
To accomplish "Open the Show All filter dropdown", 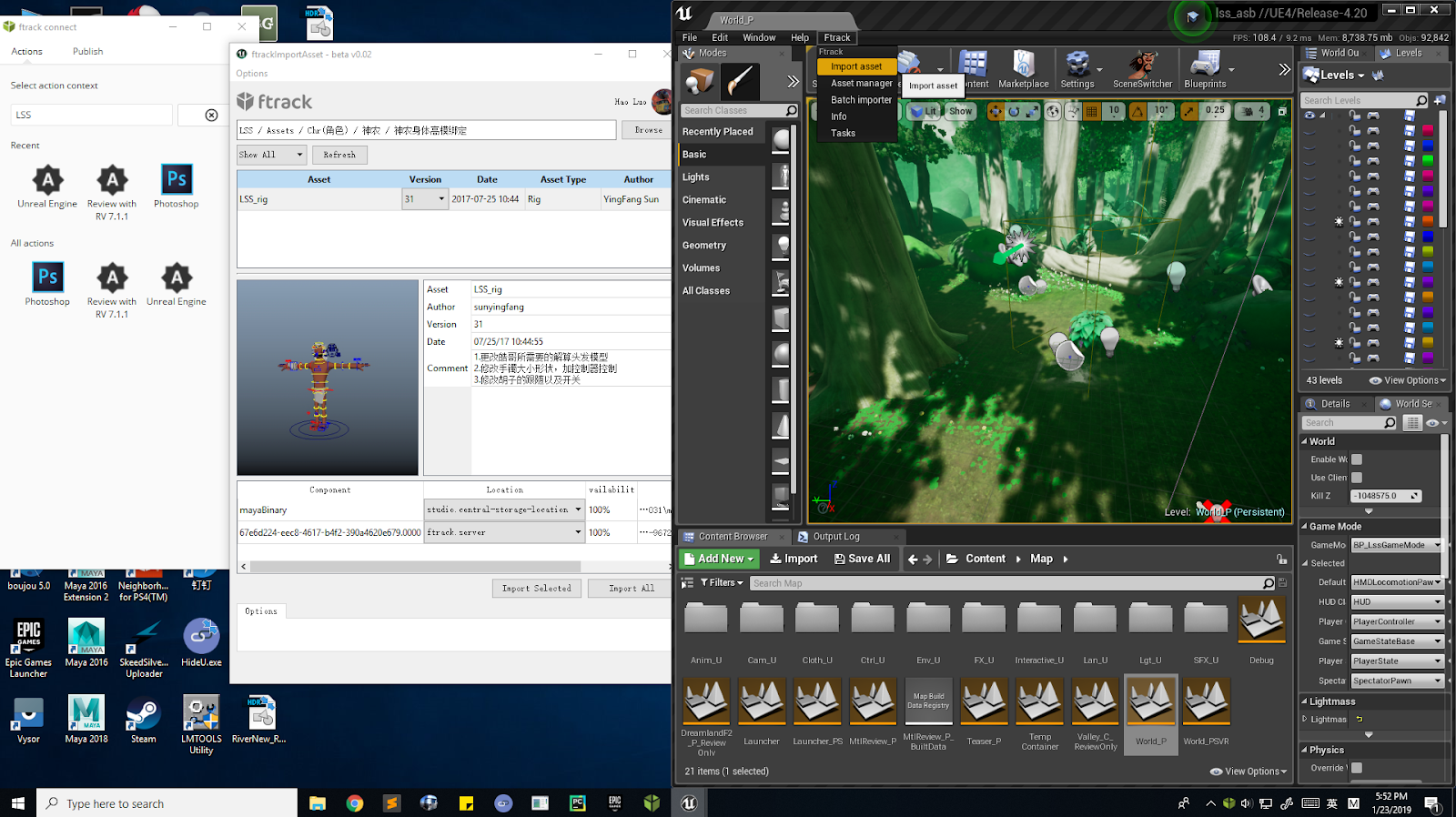I will pos(272,155).
